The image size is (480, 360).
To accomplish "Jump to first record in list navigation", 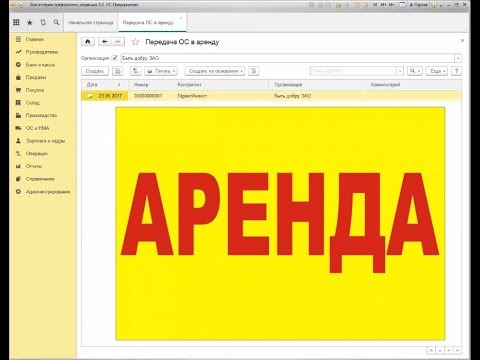I will click(x=431, y=350).
